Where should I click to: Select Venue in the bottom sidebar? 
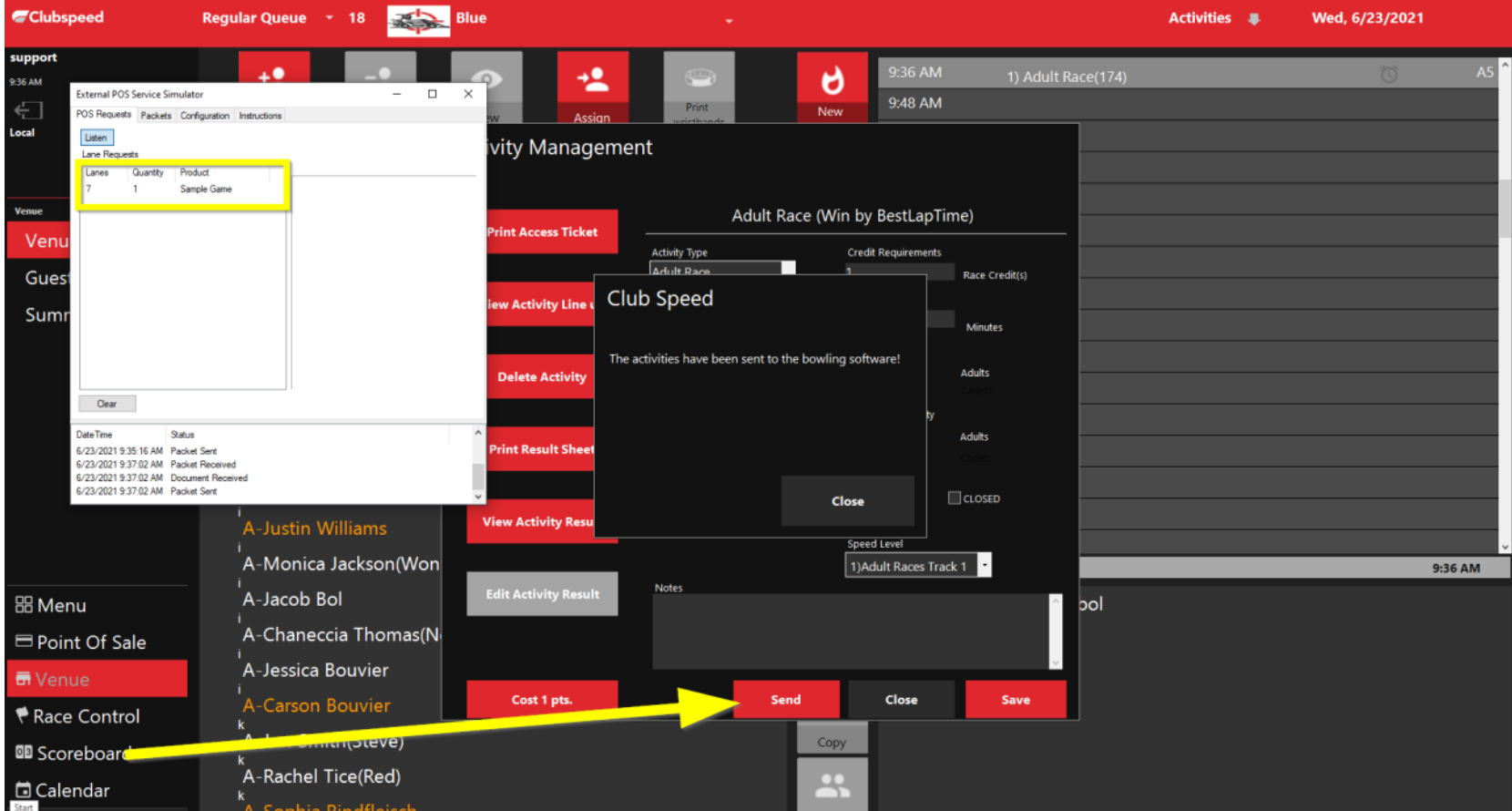[97, 679]
